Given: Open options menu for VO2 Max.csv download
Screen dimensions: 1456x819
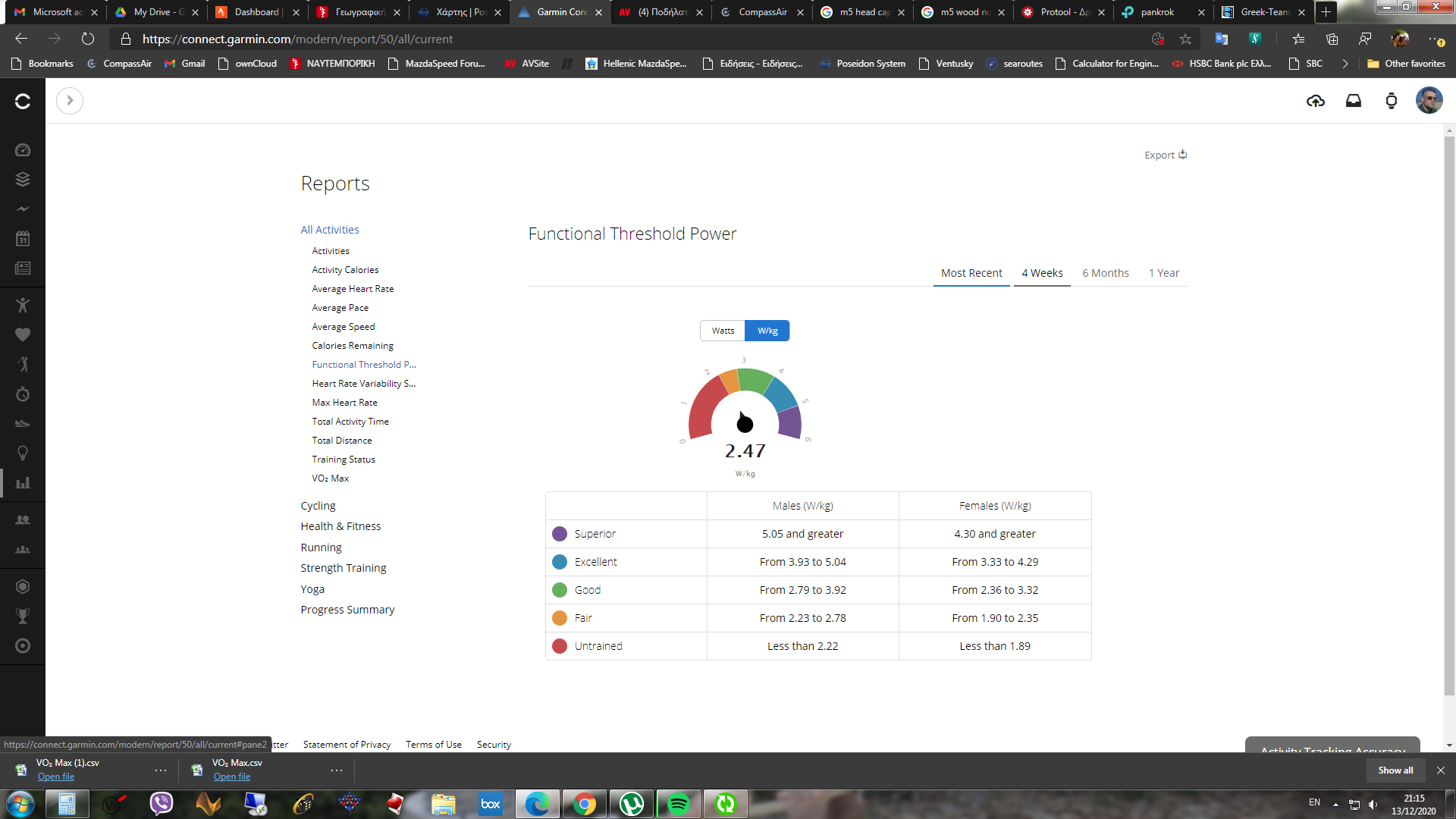Looking at the screenshot, I should 337,770.
